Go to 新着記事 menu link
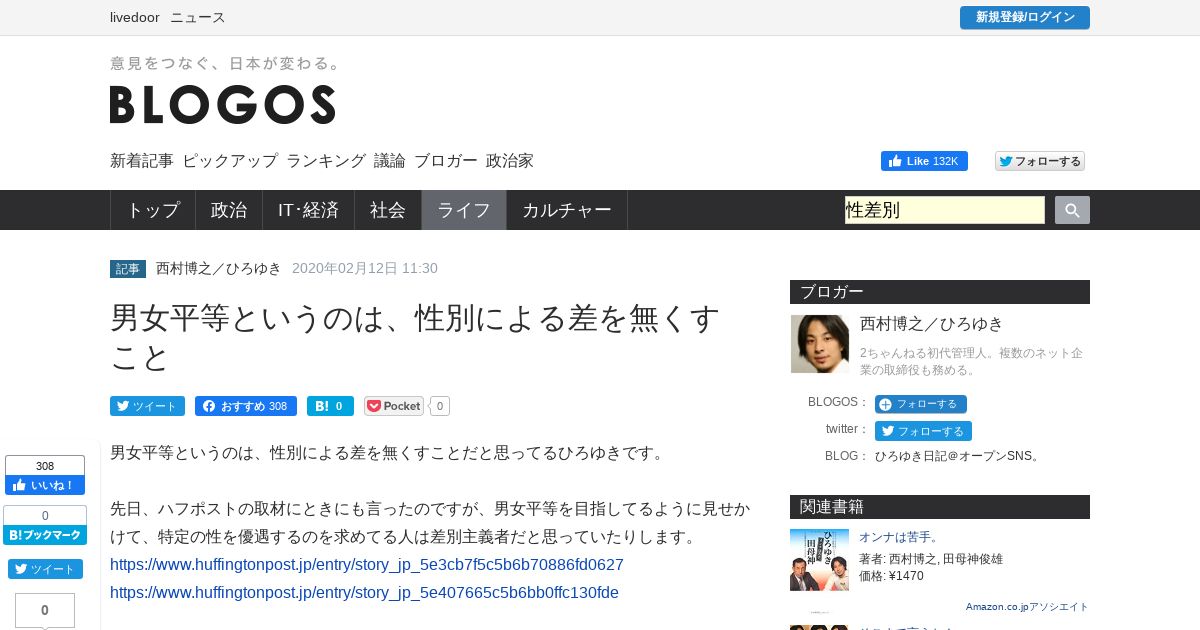The width and height of the screenshot is (1200, 630). (x=142, y=161)
